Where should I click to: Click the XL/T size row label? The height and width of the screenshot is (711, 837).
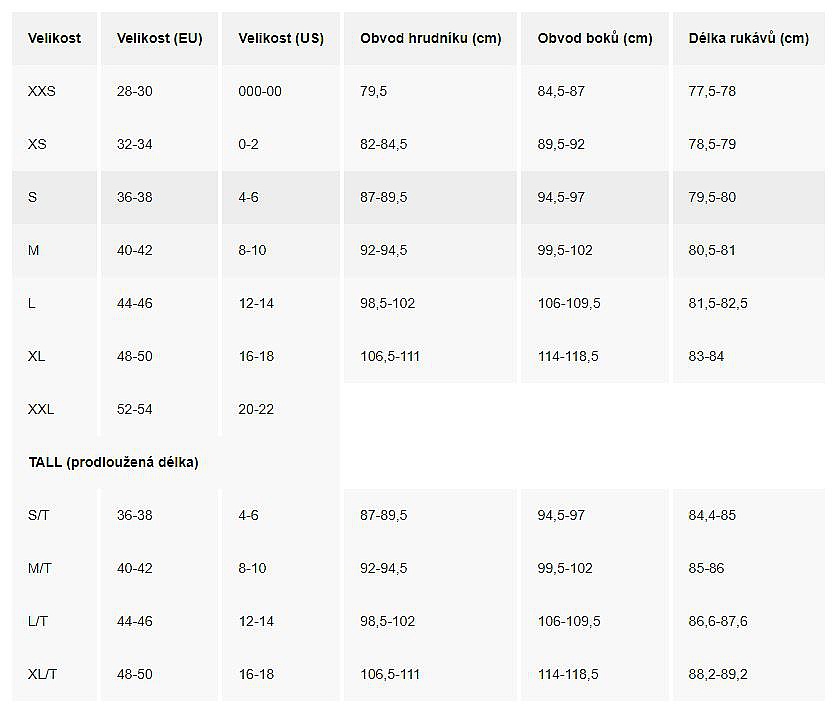pos(43,674)
